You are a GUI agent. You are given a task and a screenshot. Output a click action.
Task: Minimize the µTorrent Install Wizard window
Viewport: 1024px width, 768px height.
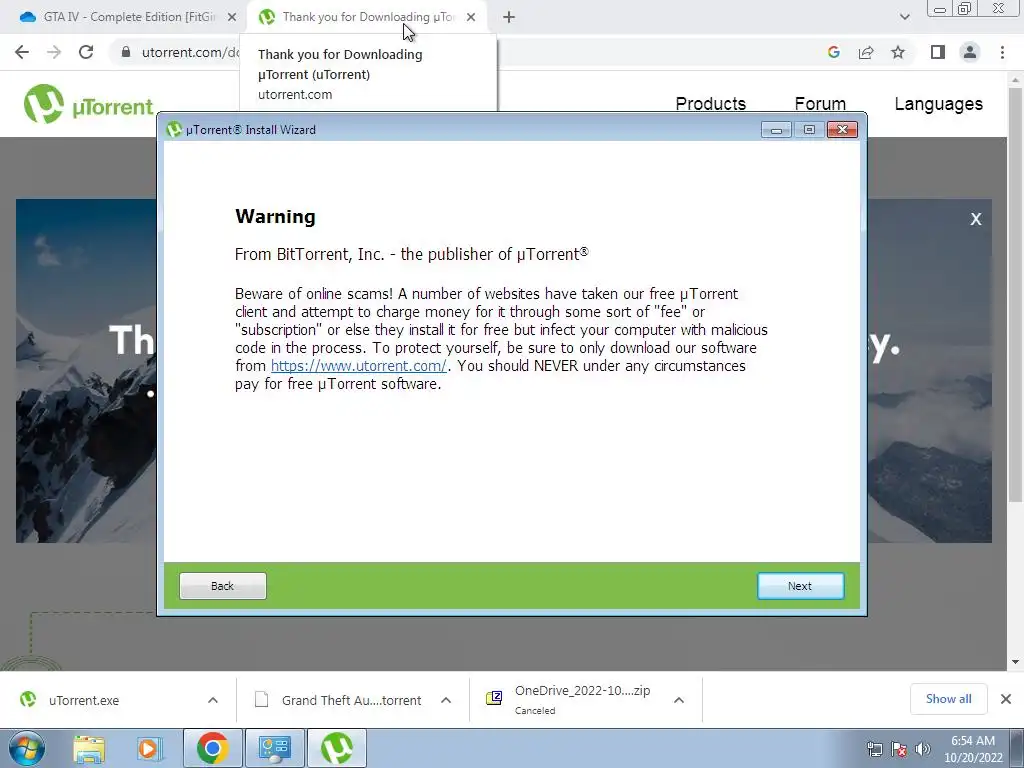point(776,130)
